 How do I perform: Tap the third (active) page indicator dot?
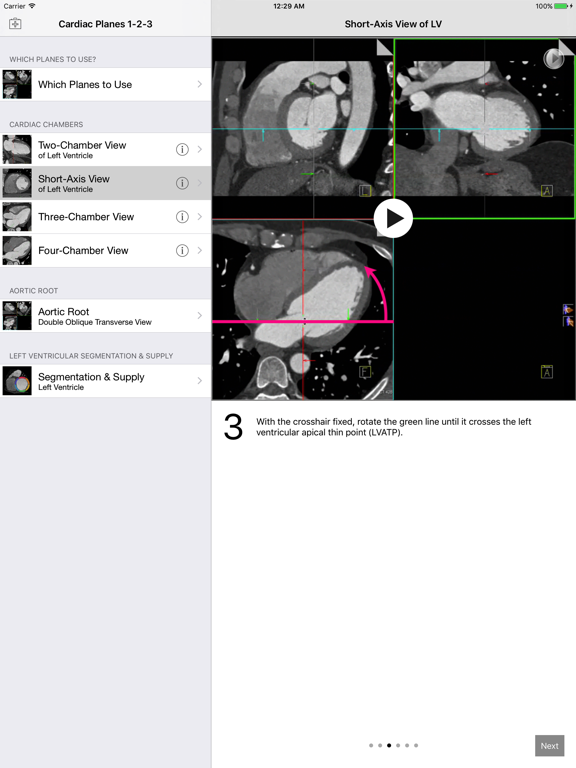point(389,745)
